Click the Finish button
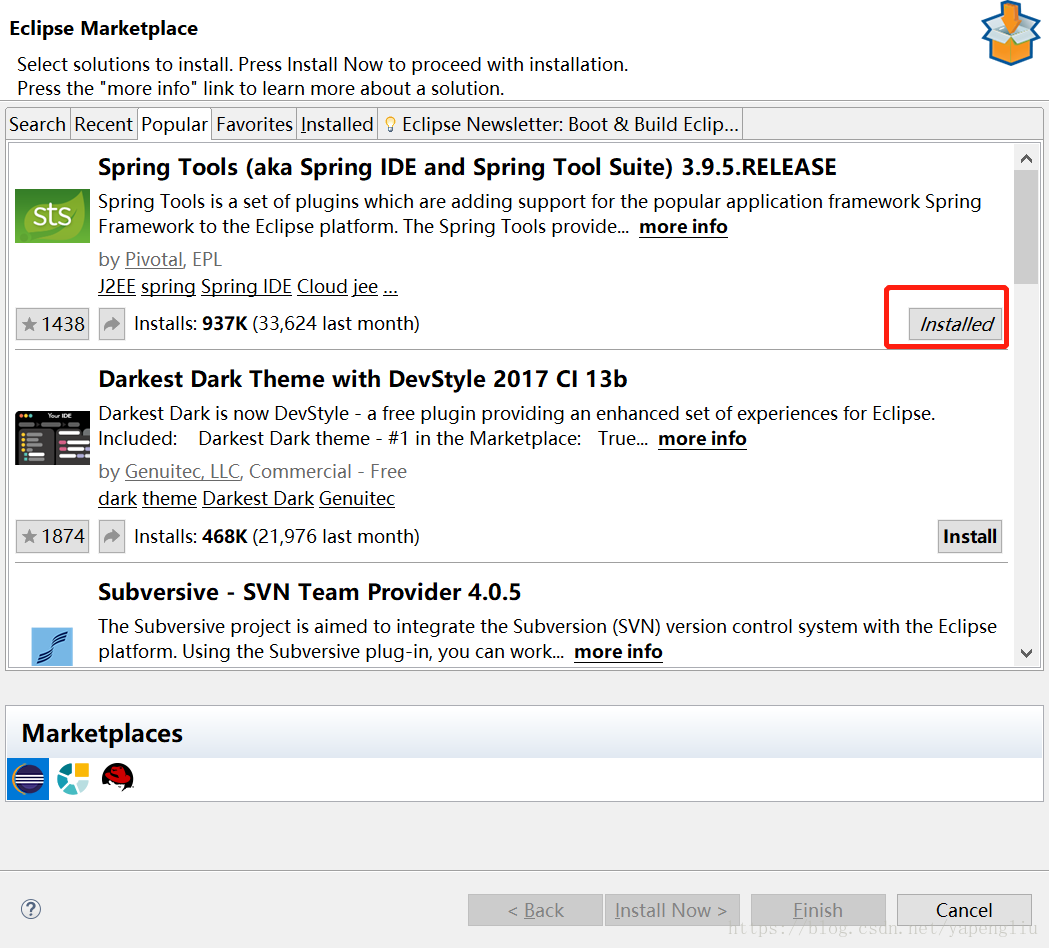 pos(818,910)
